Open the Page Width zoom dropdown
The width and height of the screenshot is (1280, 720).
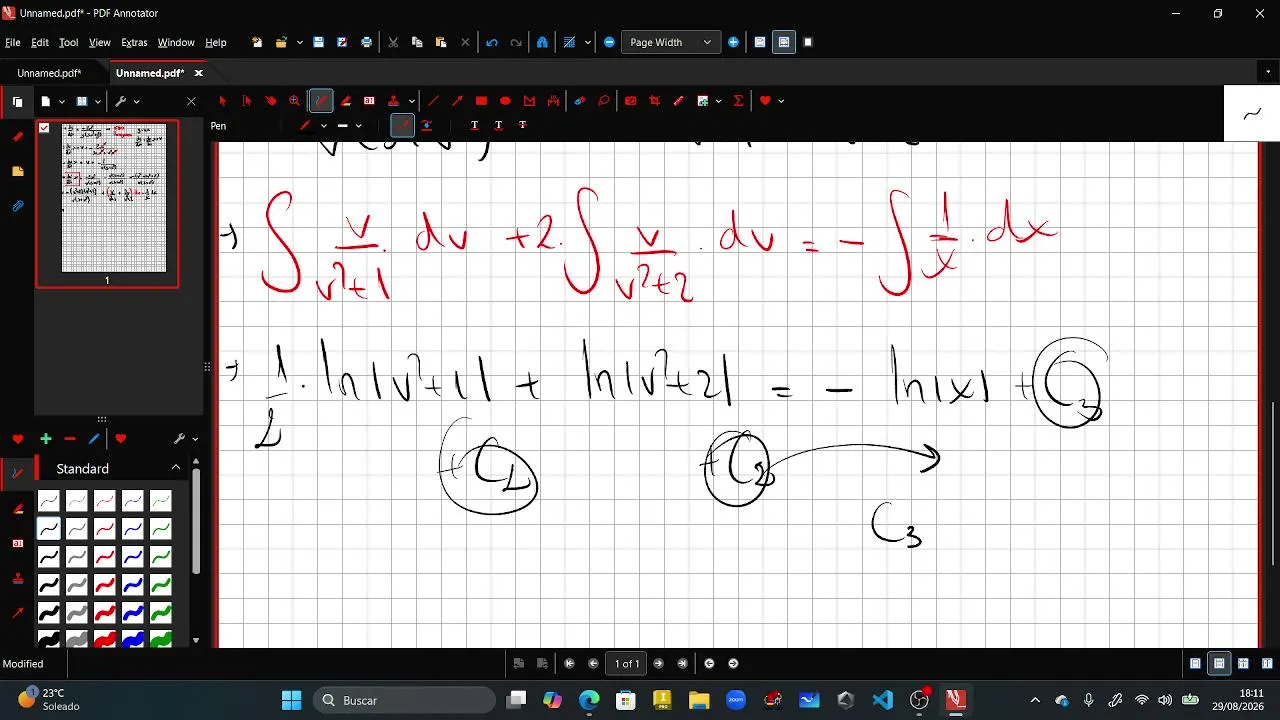(670, 42)
